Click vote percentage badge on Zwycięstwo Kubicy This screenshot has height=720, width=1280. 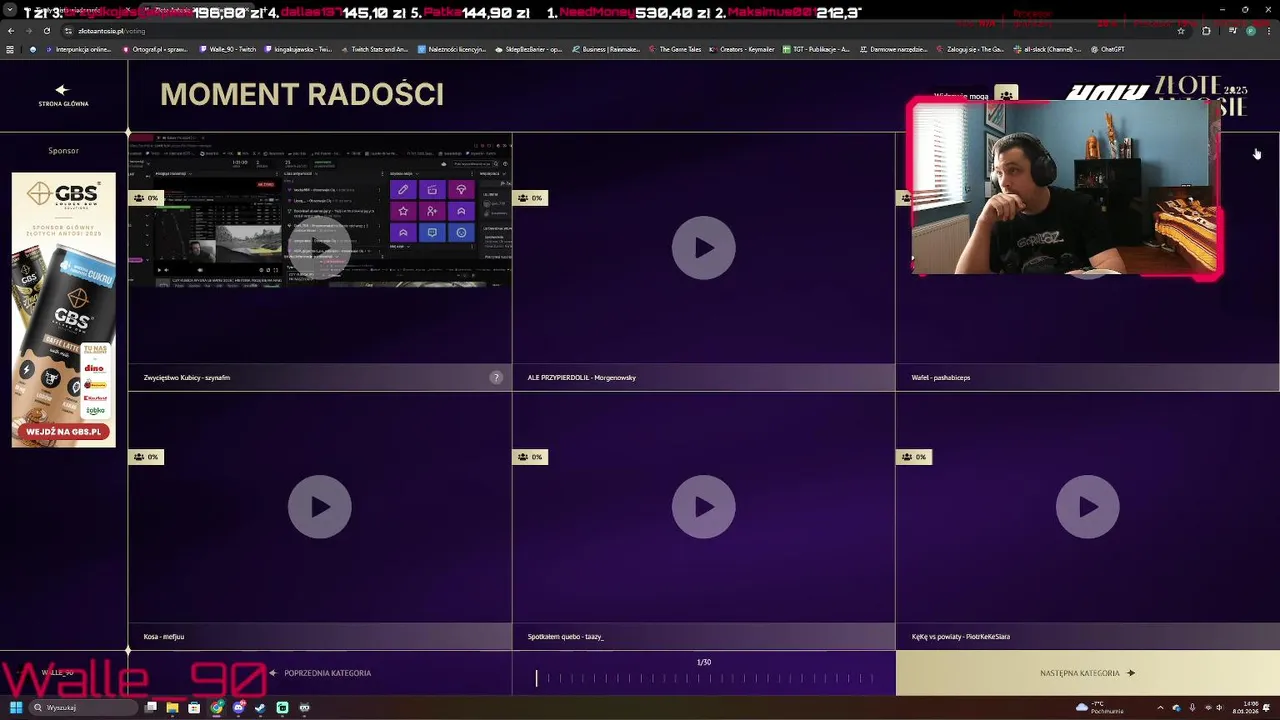[146, 198]
